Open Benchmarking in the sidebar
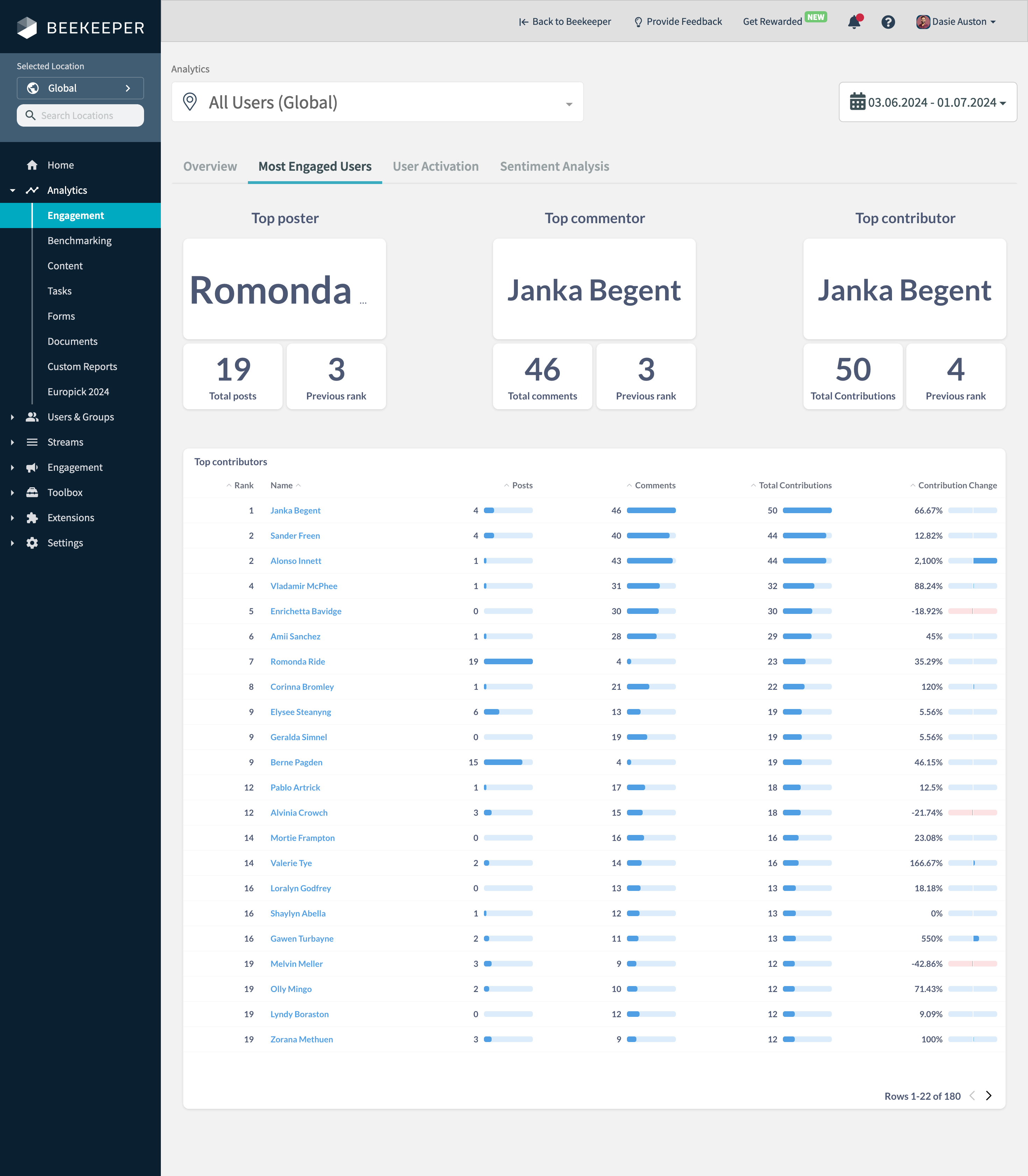This screenshot has width=1028, height=1176. pyautogui.click(x=80, y=240)
